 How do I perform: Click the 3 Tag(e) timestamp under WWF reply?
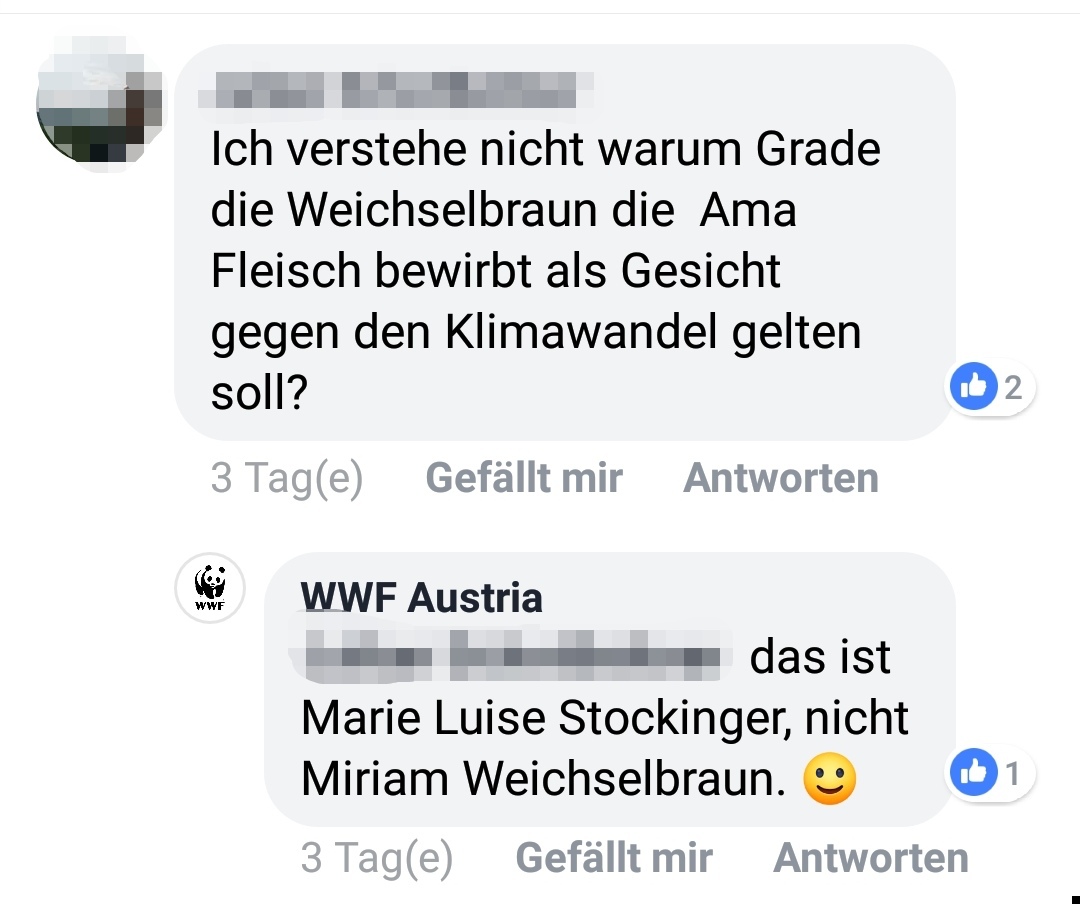click(x=377, y=857)
